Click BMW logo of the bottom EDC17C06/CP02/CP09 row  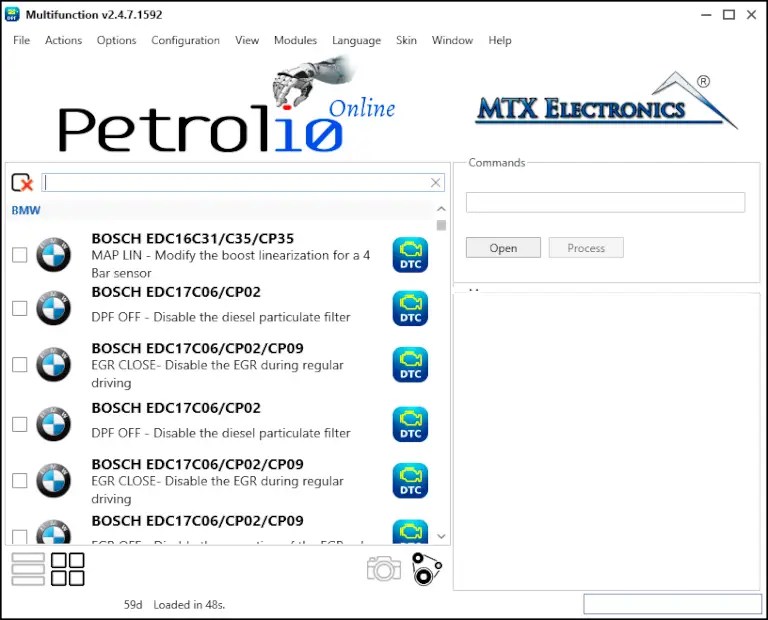(53, 532)
